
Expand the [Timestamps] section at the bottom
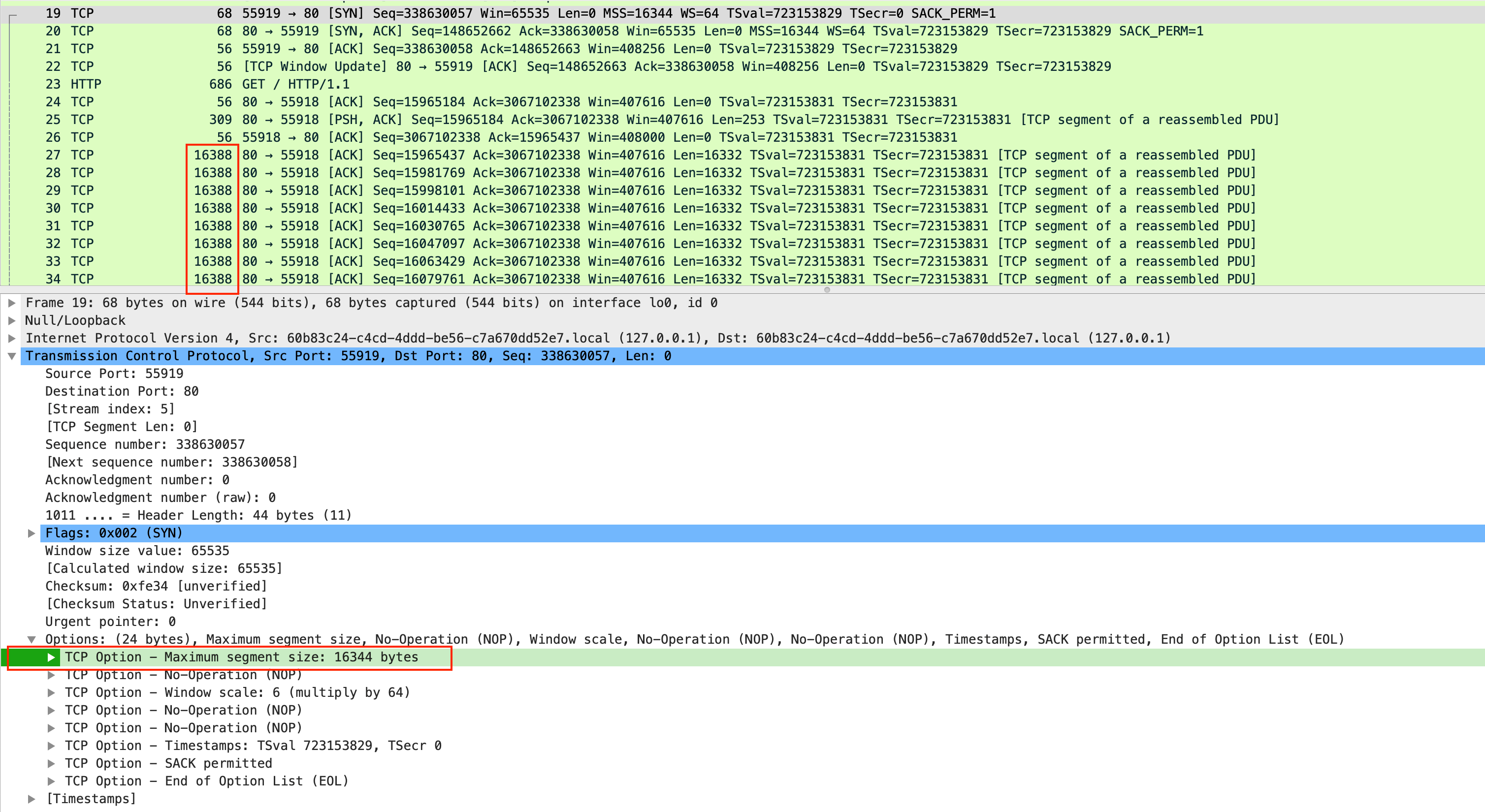[x=32, y=799]
